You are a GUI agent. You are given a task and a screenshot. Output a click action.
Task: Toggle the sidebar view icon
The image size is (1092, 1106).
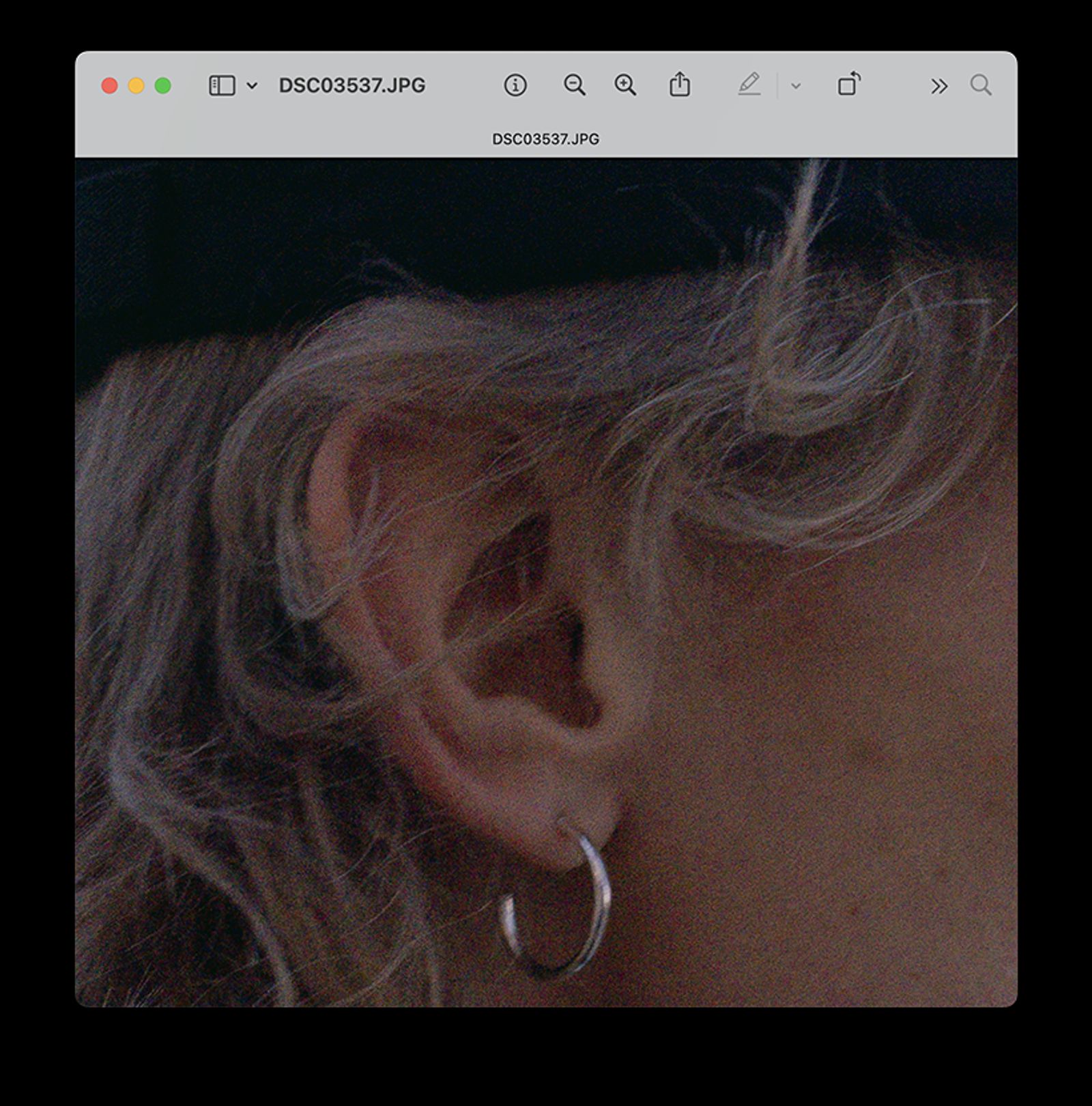click(222, 85)
